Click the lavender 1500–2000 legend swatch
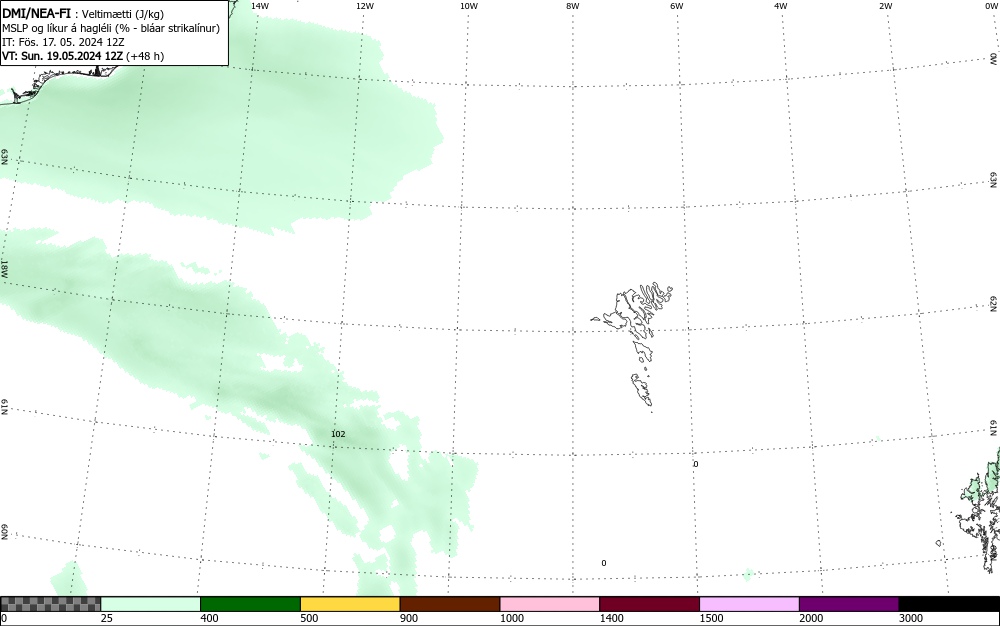 click(x=749, y=604)
